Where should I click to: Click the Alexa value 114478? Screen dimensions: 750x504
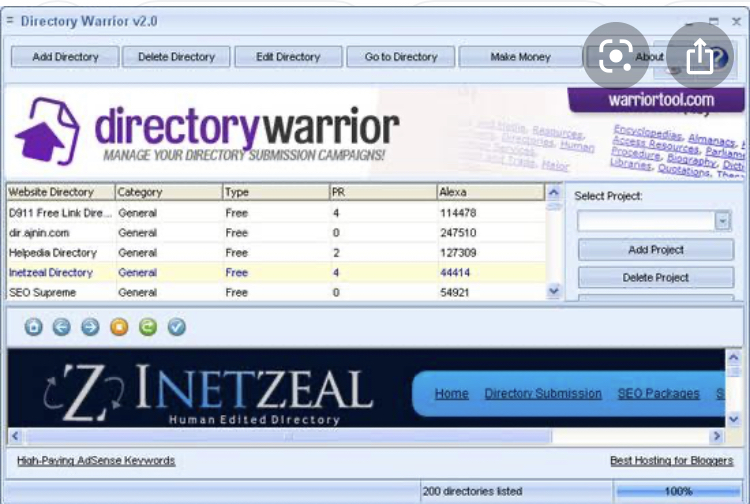click(x=458, y=213)
